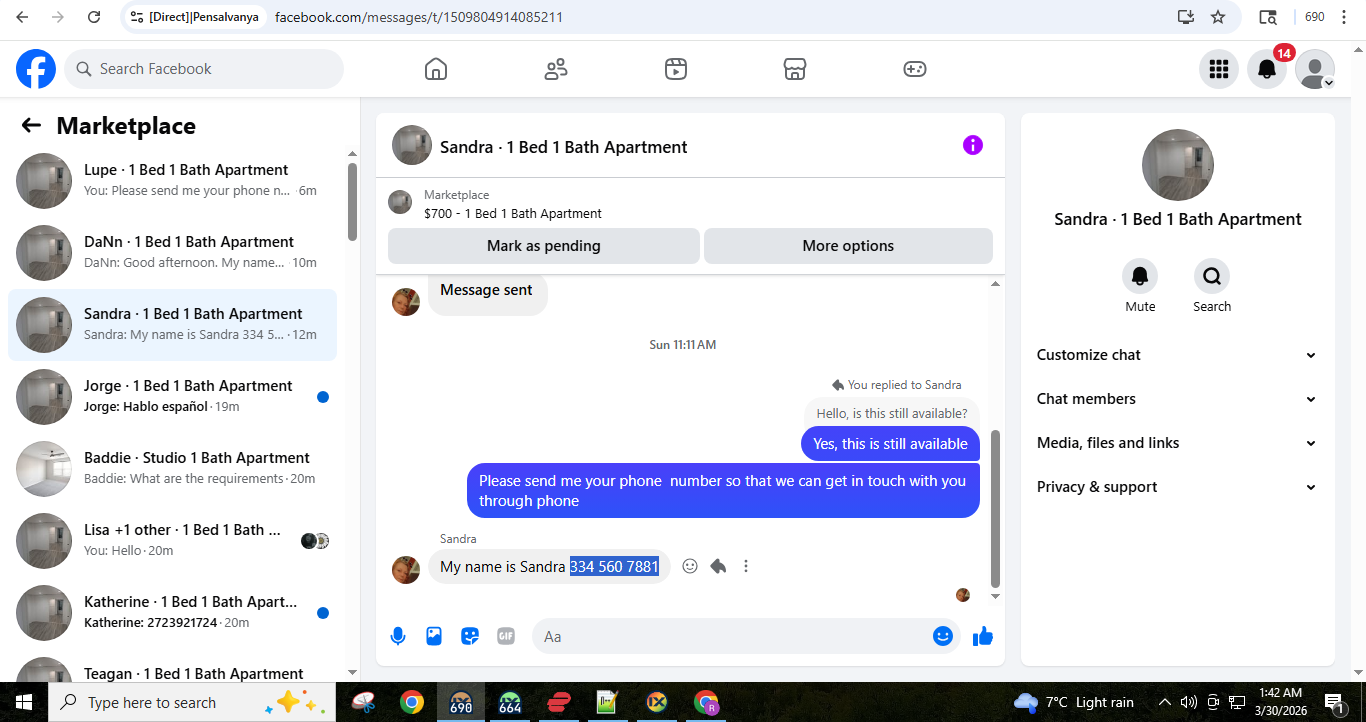The image size is (1366, 722).
Task: View site information icon beside the URL
Action: coord(137,17)
